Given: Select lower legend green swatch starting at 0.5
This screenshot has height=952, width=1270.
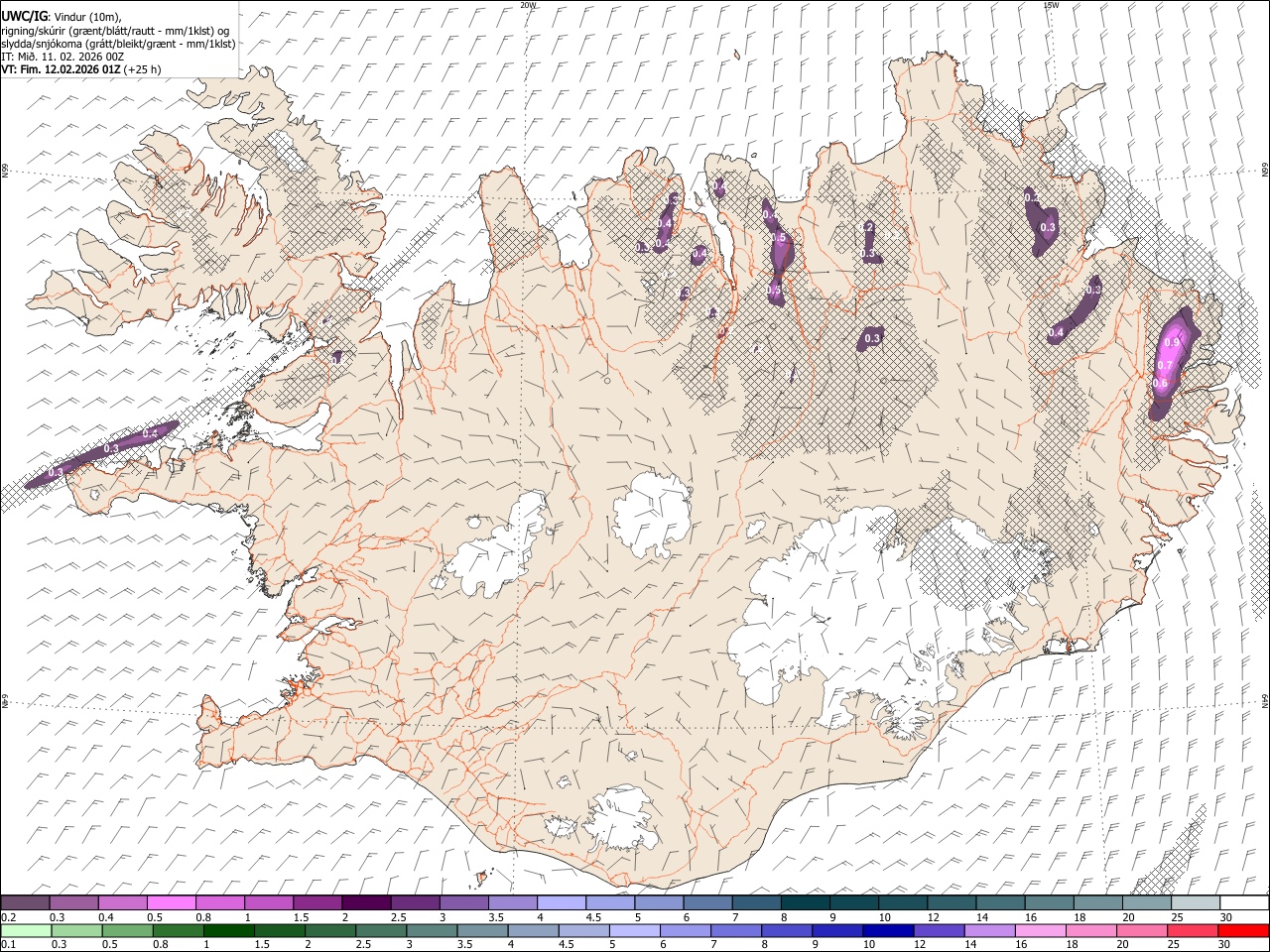Looking at the screenshot, I should (127, 930).
